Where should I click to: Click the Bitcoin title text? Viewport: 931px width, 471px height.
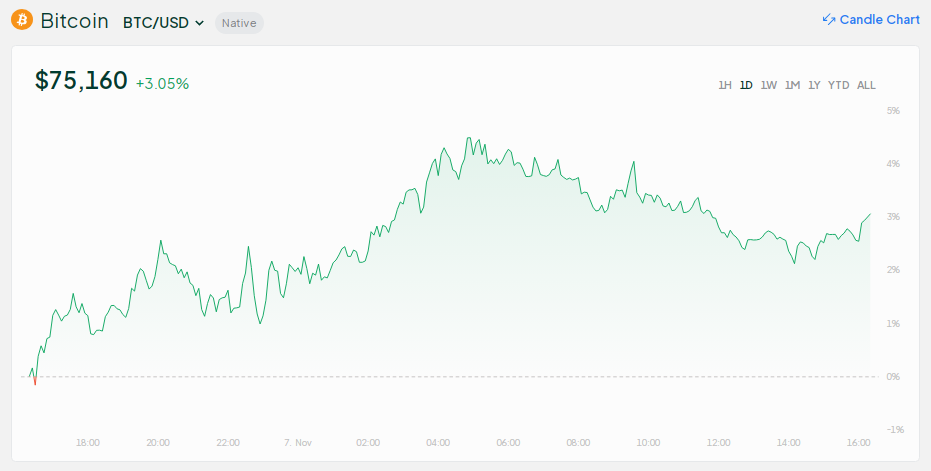coord(74,21)
